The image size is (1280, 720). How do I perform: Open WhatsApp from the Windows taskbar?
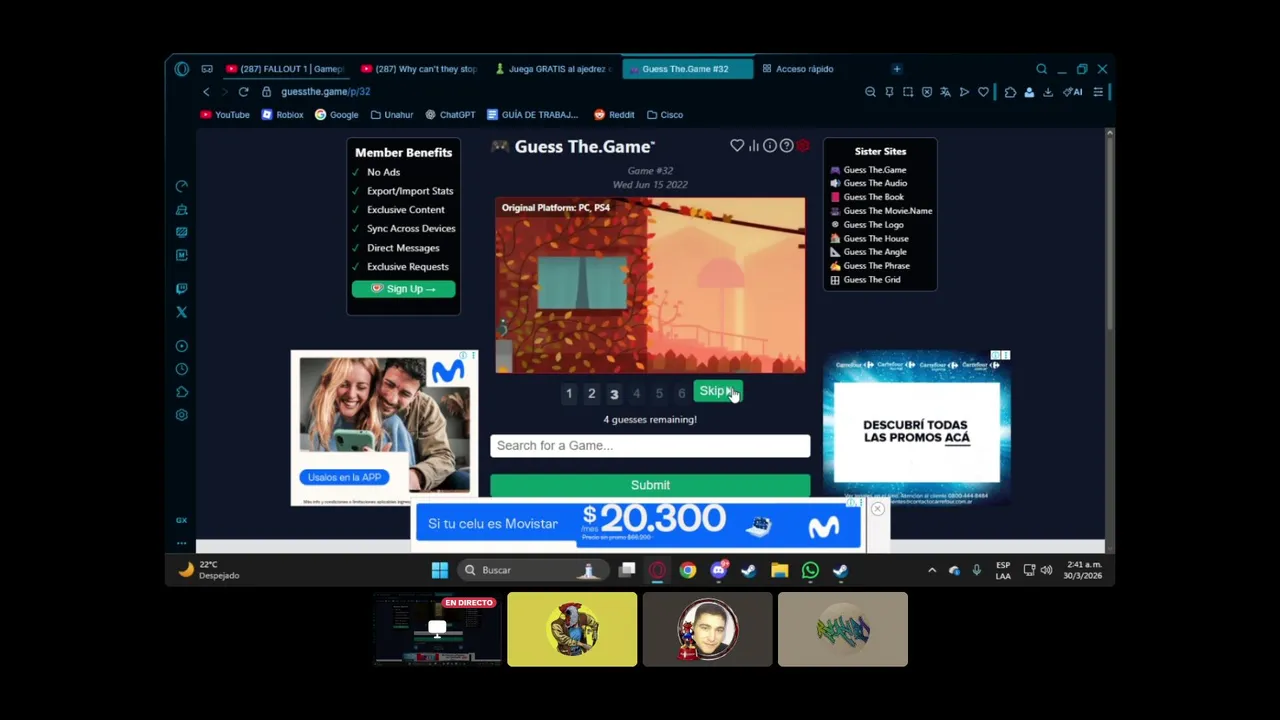click(x=810, y=570)
